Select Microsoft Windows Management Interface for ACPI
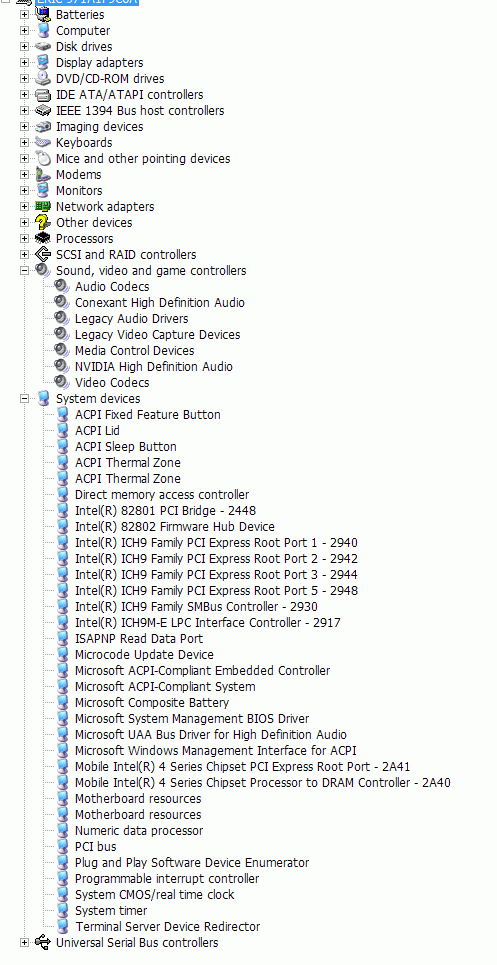Viewport: 497px width, 965px height. pos(215,750)
